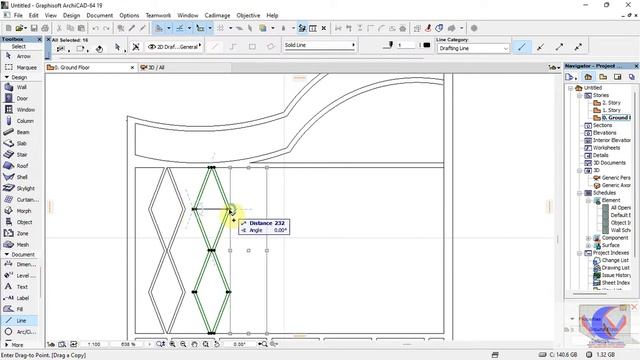Click the line pen color swatch
The height and width of the screenshot is (360, 640).
tap(427, 45)
